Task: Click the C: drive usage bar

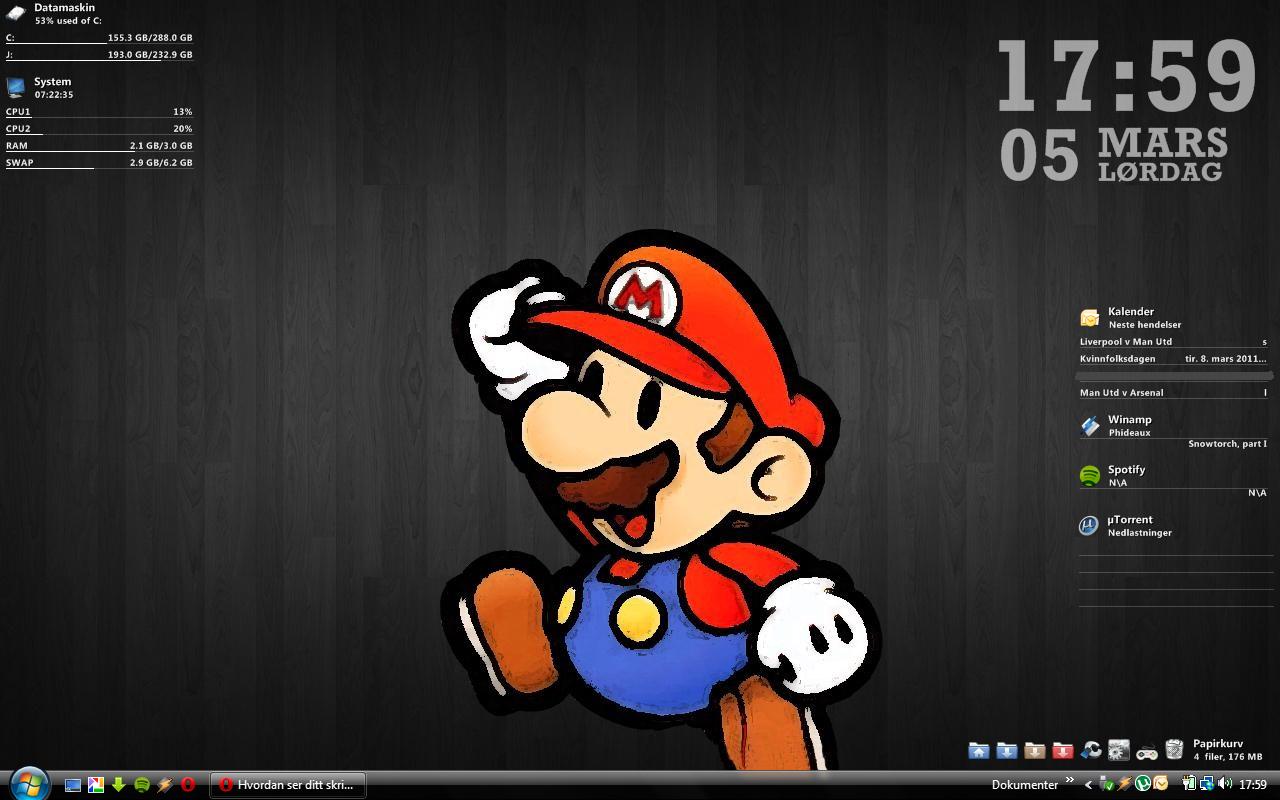Action: [99, 38]
